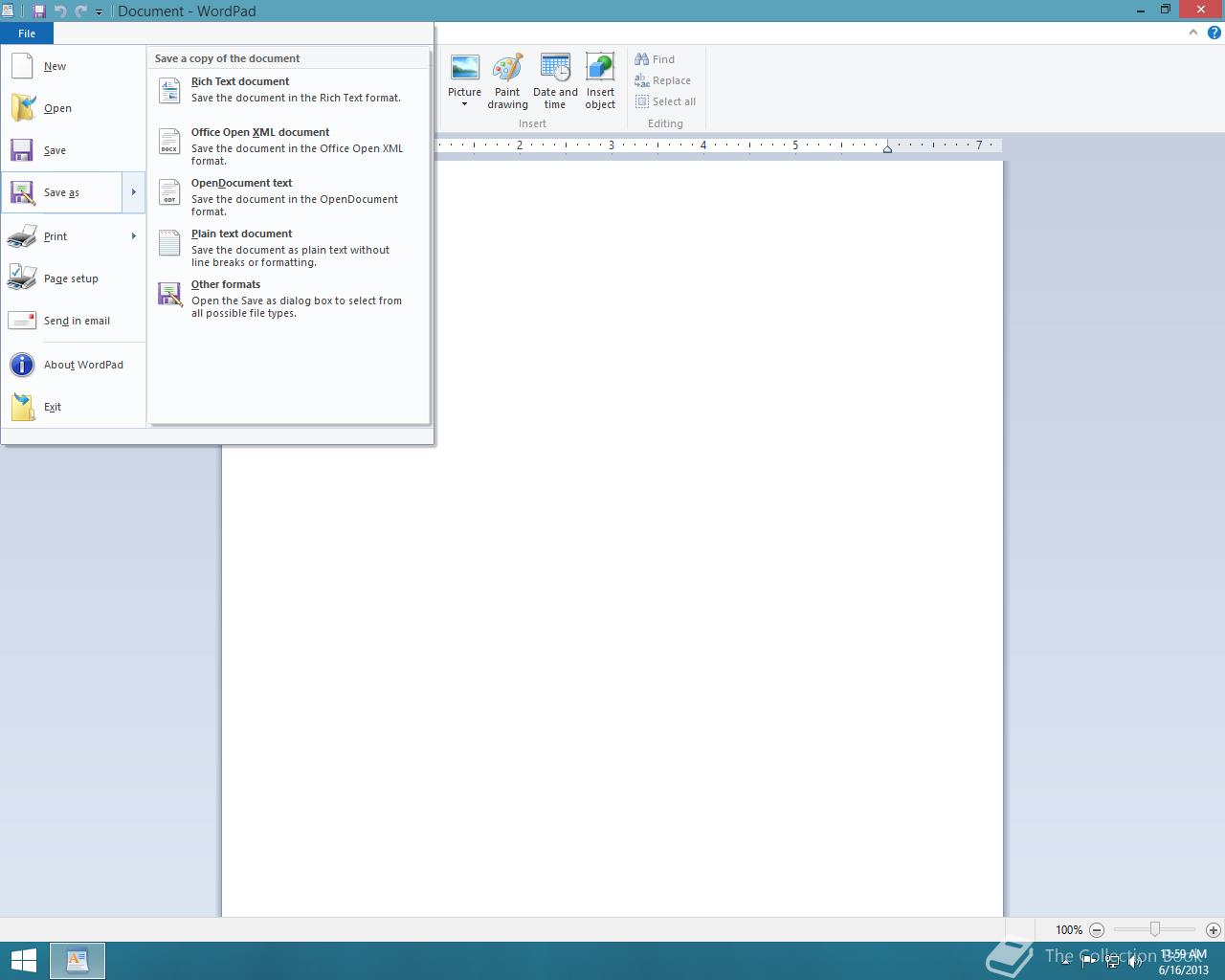Click the taskbar clock and date
This screenshot has width=1225, height=980.
pyautogui.click(x=1184, y=962)
